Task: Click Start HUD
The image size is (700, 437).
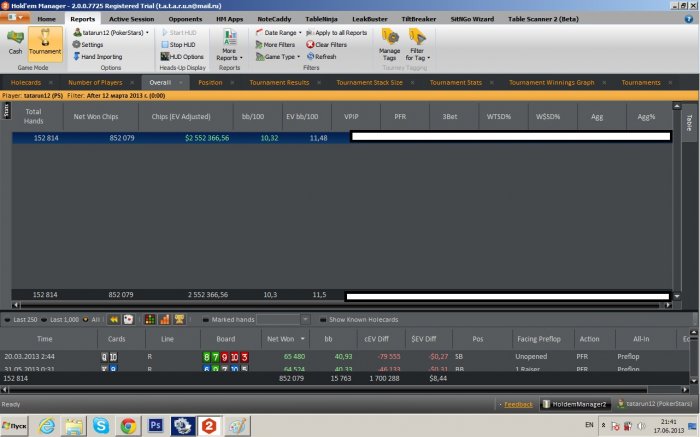Action: 179,33
